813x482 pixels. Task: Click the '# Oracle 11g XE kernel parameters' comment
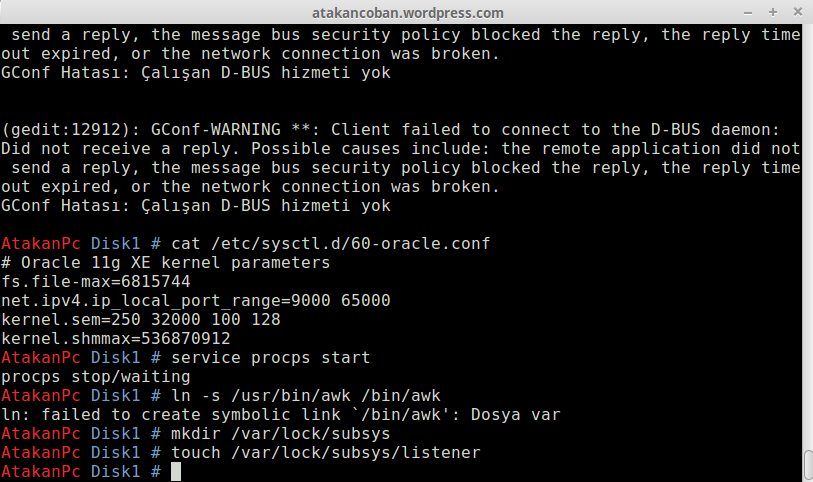coord(165,263)
